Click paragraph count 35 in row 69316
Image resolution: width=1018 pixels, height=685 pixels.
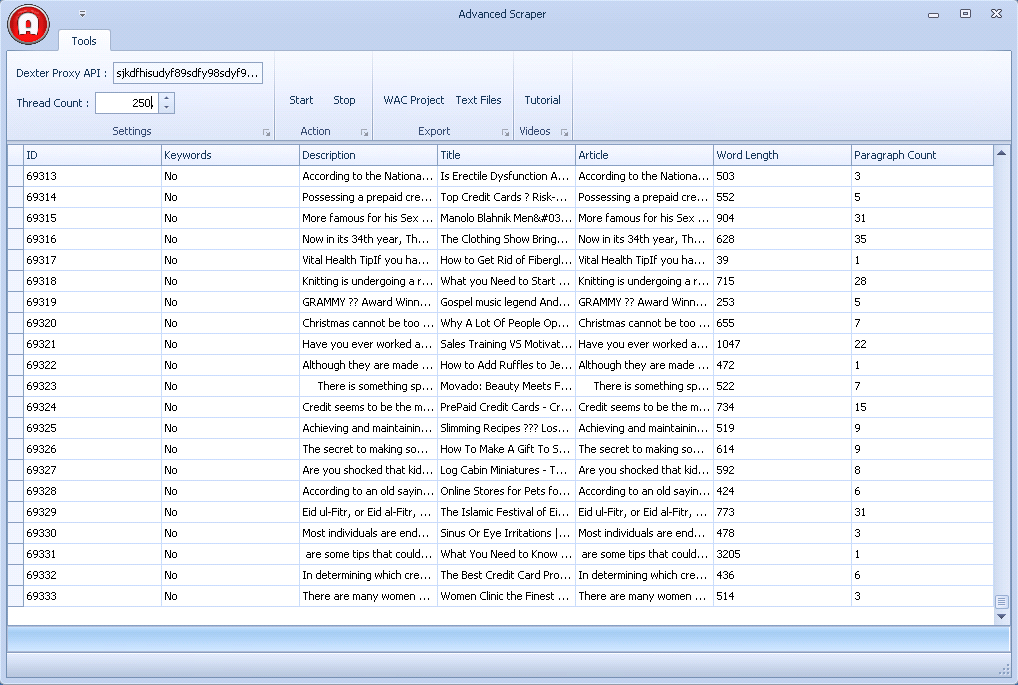tap(922, 239)
